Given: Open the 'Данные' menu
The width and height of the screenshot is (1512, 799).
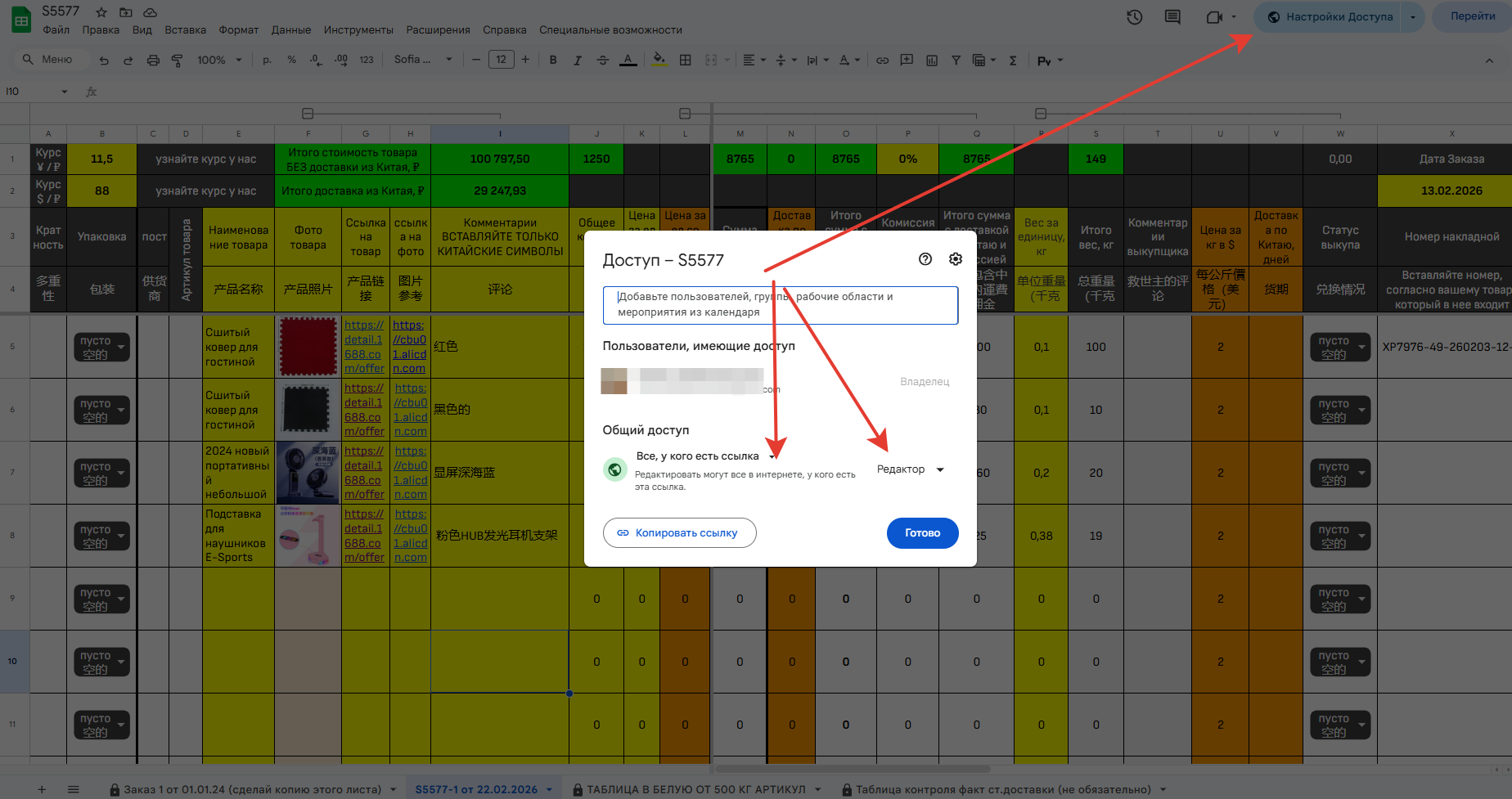Looking at the screenshot, I should [290, 30].
